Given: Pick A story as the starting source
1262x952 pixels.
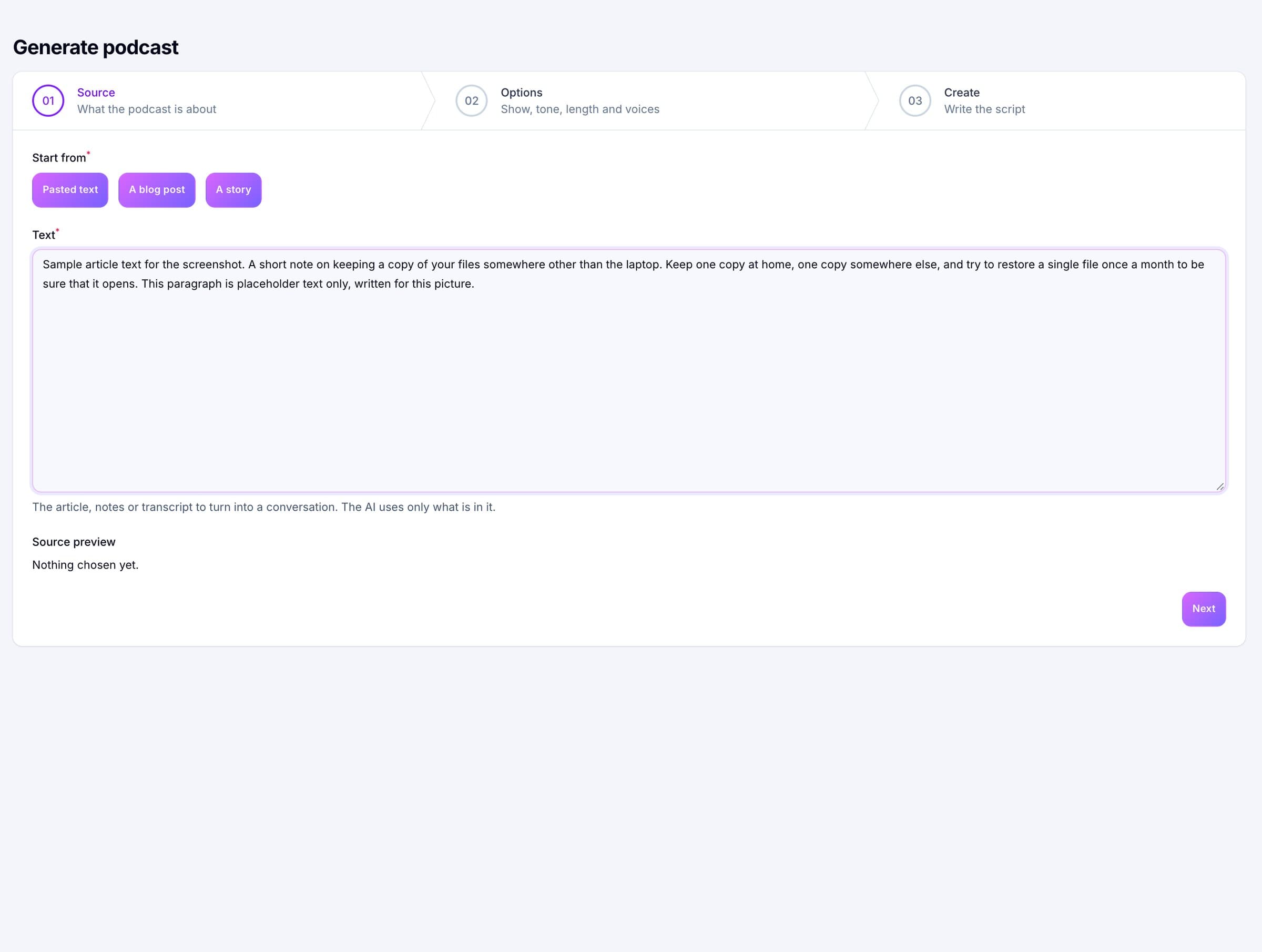Looking at the screenshot, I should [233, 190].
